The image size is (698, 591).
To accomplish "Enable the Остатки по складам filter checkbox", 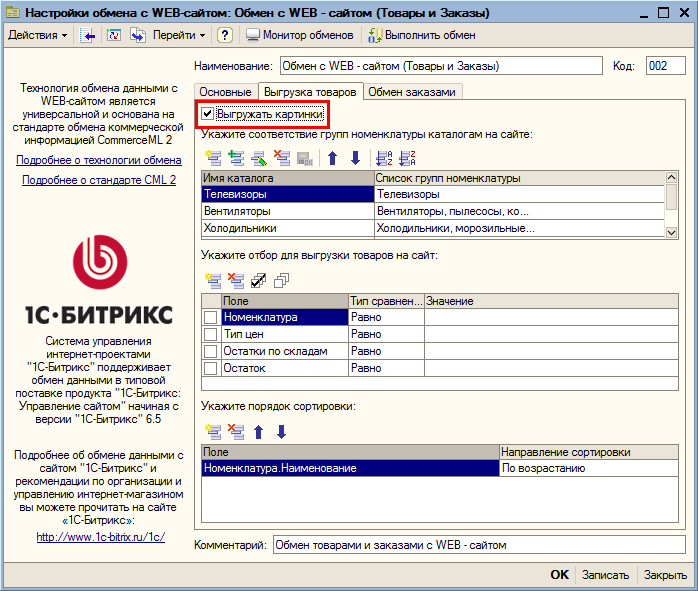I will (211, 351).
